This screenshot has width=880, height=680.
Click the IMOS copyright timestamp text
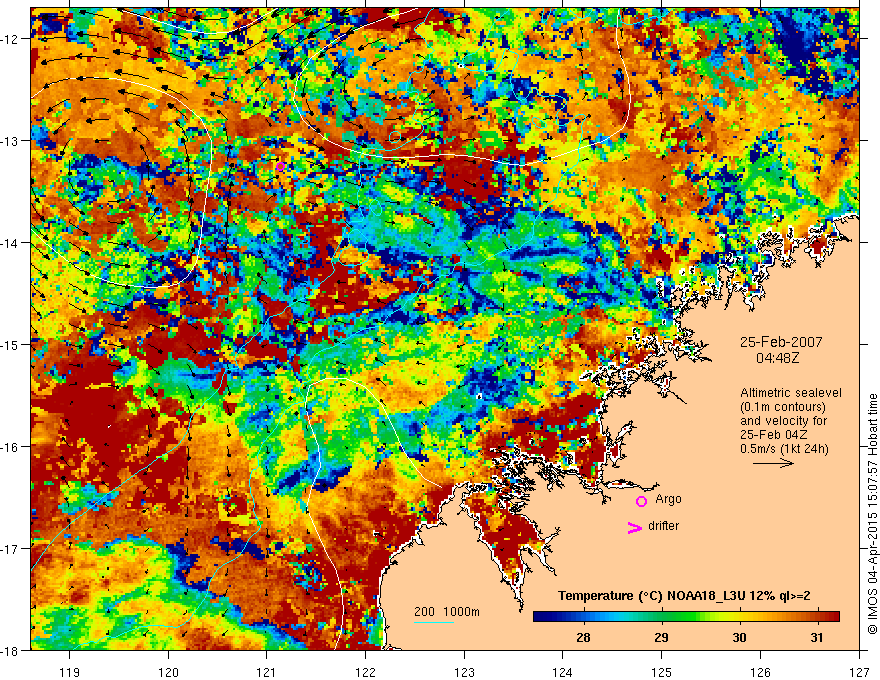[872, 514]
